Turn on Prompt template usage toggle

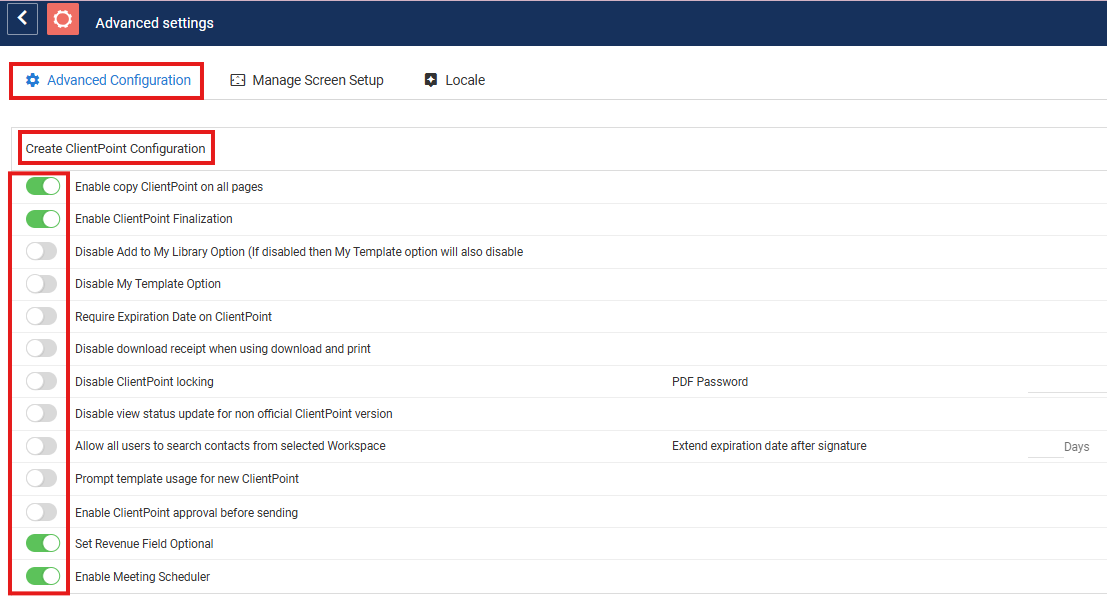[42, 478]
